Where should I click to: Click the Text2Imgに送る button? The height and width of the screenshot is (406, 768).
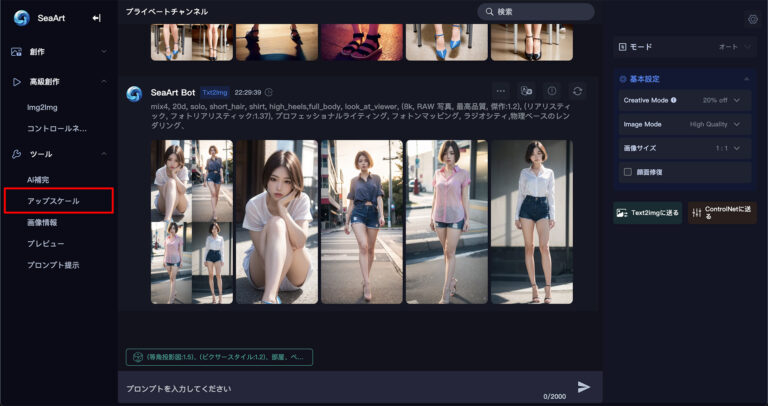pos(647,213)
